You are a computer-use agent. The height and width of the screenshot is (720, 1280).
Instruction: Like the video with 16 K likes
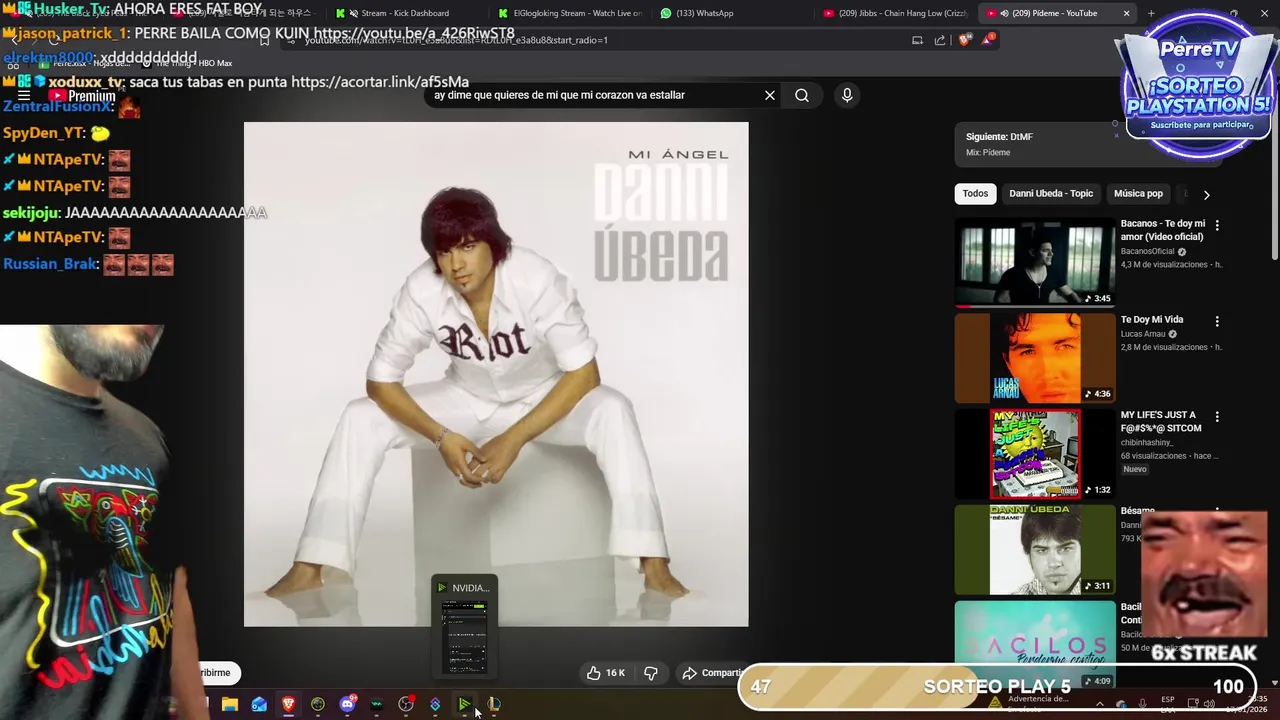tap(606, 673)
